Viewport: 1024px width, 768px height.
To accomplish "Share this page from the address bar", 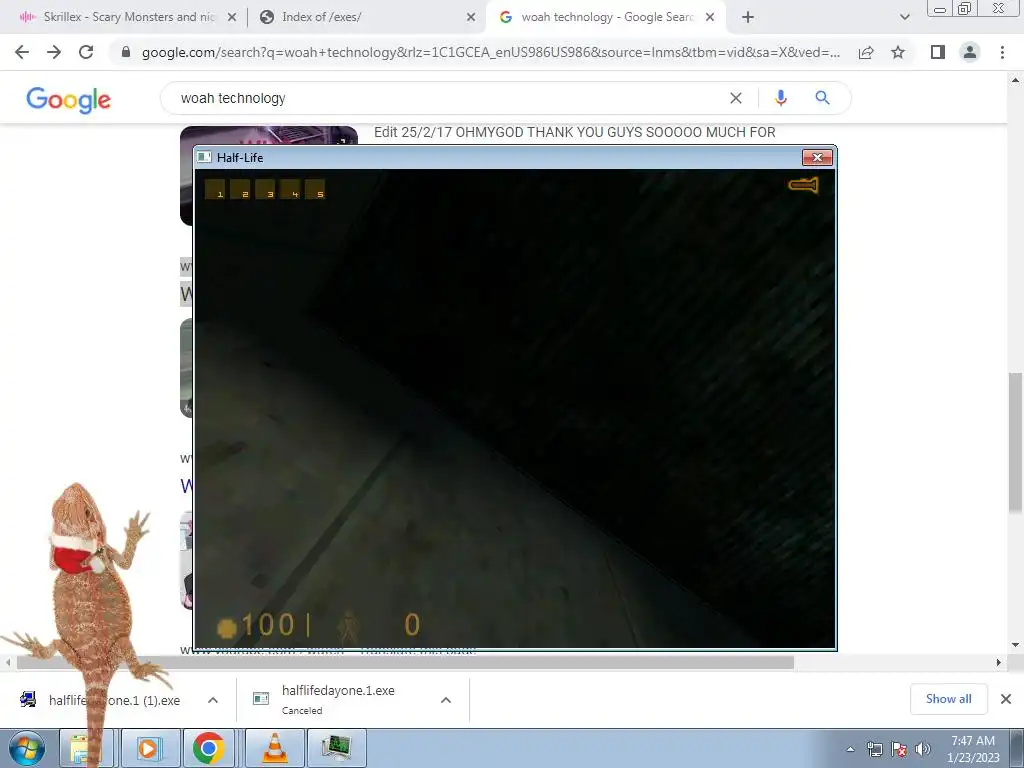I will pyautogui.click(x=866, y=52).
